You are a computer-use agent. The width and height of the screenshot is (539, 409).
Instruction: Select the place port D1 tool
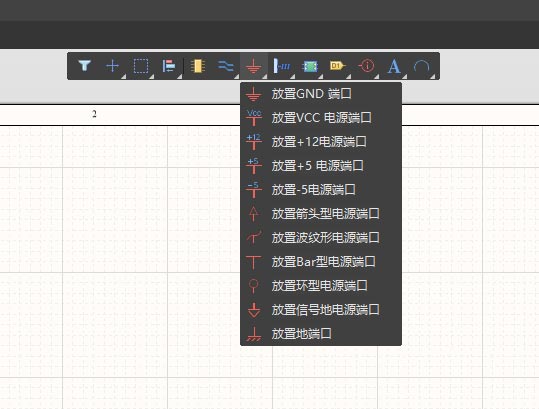[337, 65]
